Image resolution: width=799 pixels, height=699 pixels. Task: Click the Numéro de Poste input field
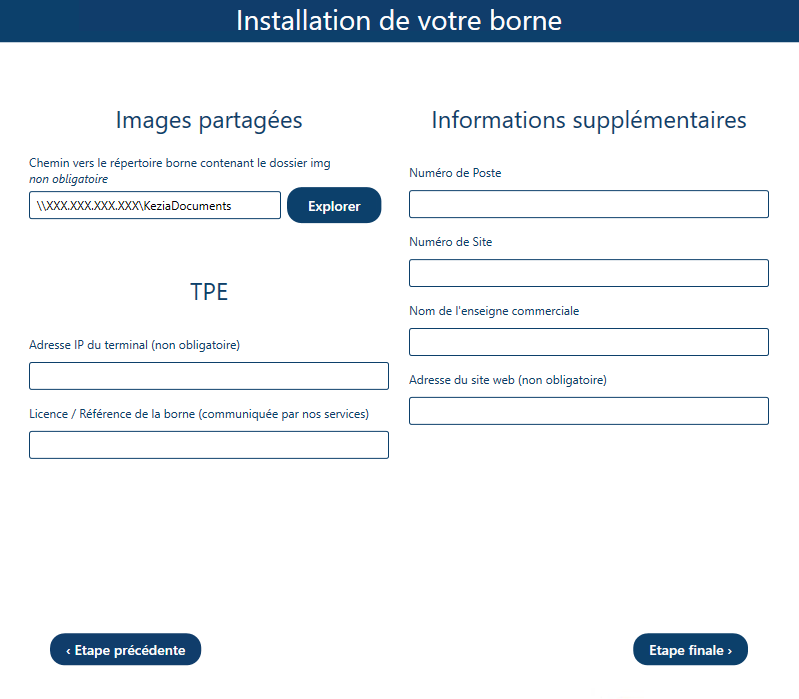click(x=588, y=204)
